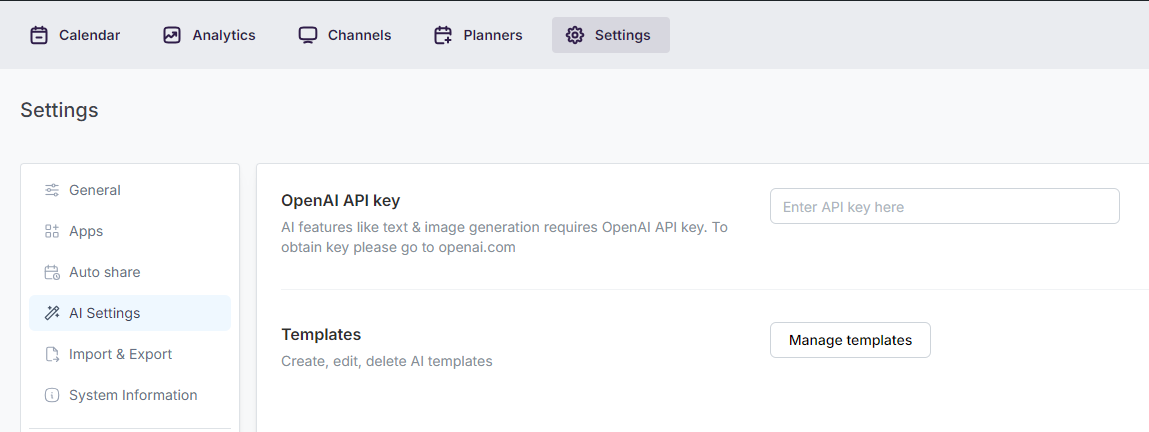This screenshot has width=1149, height=432.
Task: Select the Settings tab label
Action: tap(622, 35)
